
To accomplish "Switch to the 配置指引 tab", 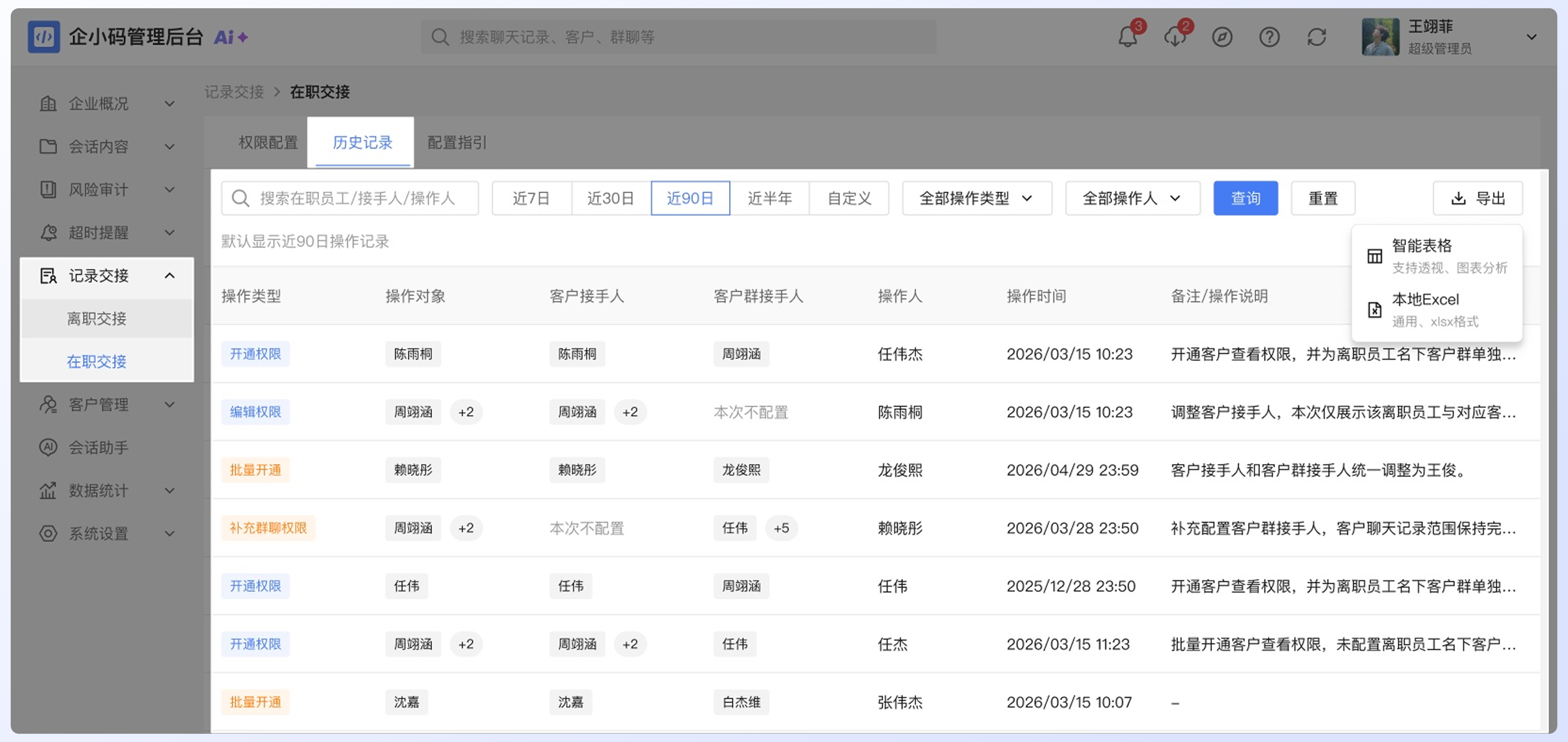I will point(457,142).
